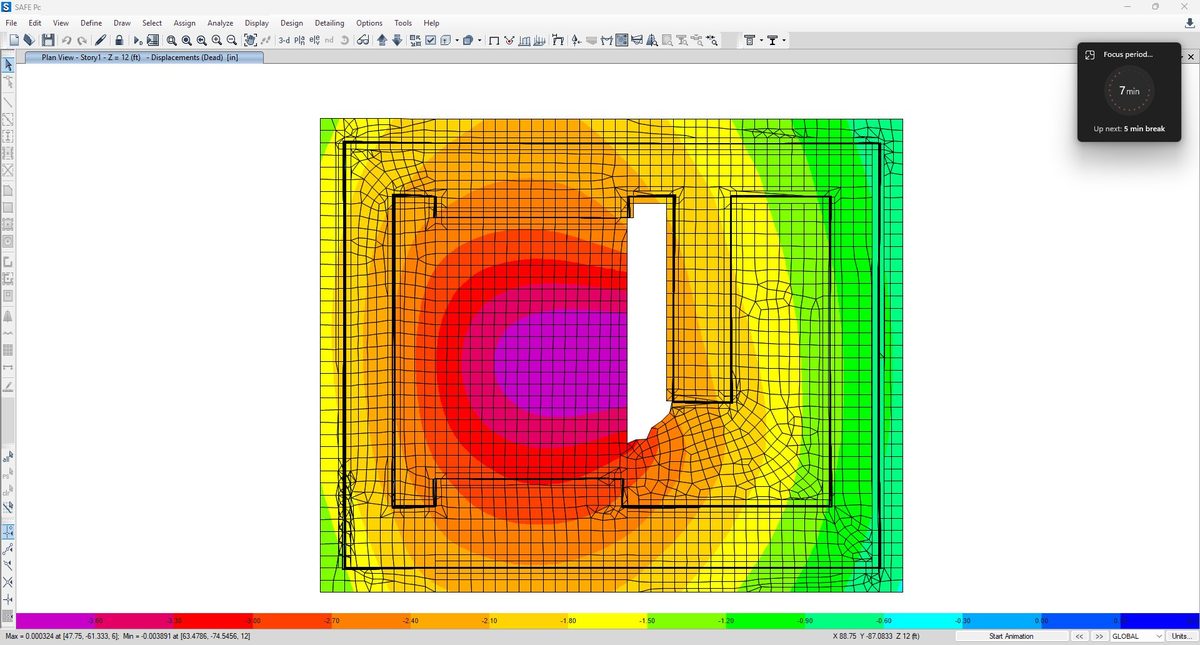1200x645 pixels.
Task: Open the Save Model icon
Action: coord(50,40)
